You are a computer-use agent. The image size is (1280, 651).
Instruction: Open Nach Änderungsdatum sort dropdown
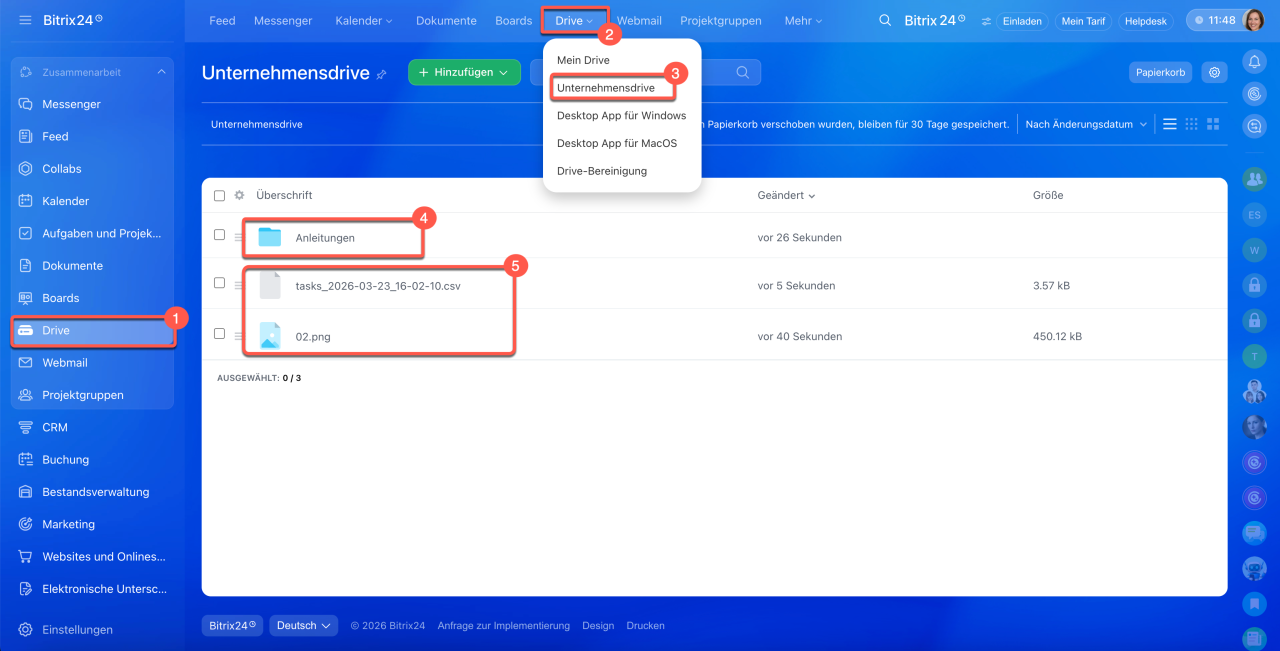[1086, 124]
